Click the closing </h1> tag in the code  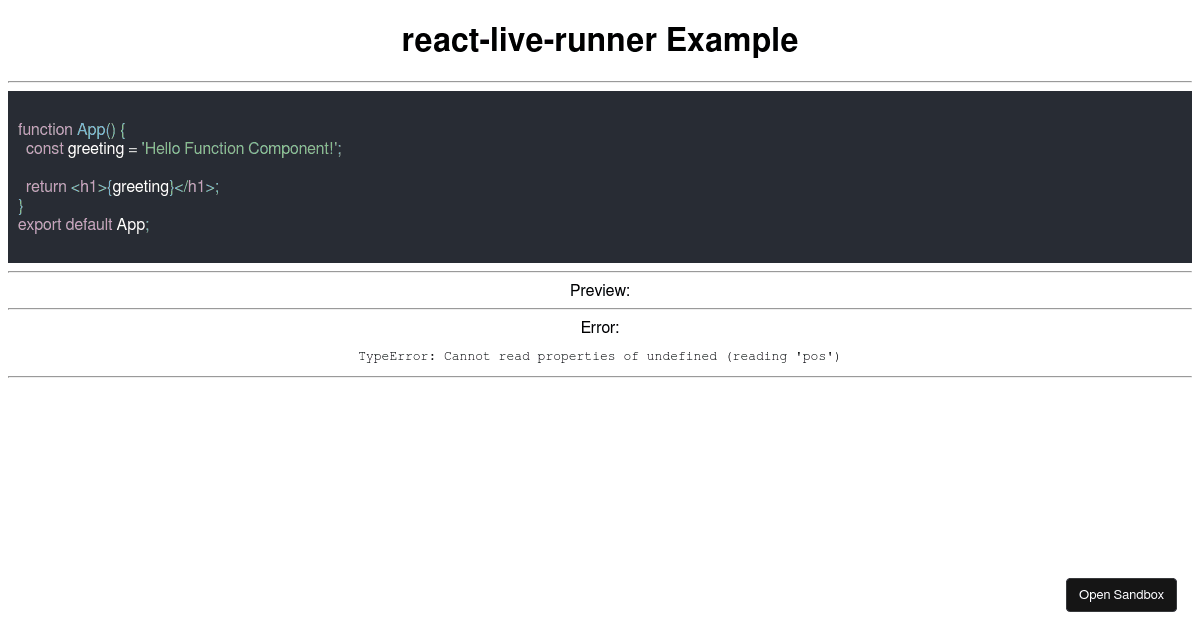click(194, 187)
